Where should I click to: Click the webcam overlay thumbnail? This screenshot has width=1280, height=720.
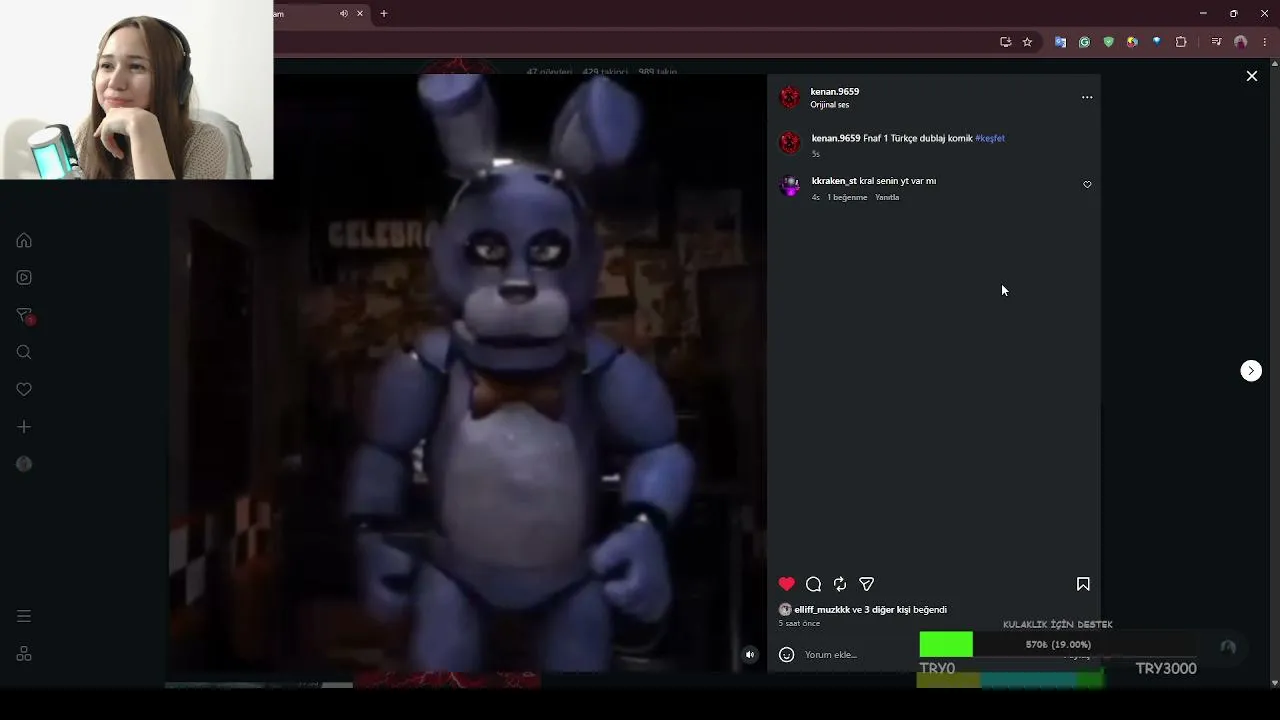[x=137, y=90]
